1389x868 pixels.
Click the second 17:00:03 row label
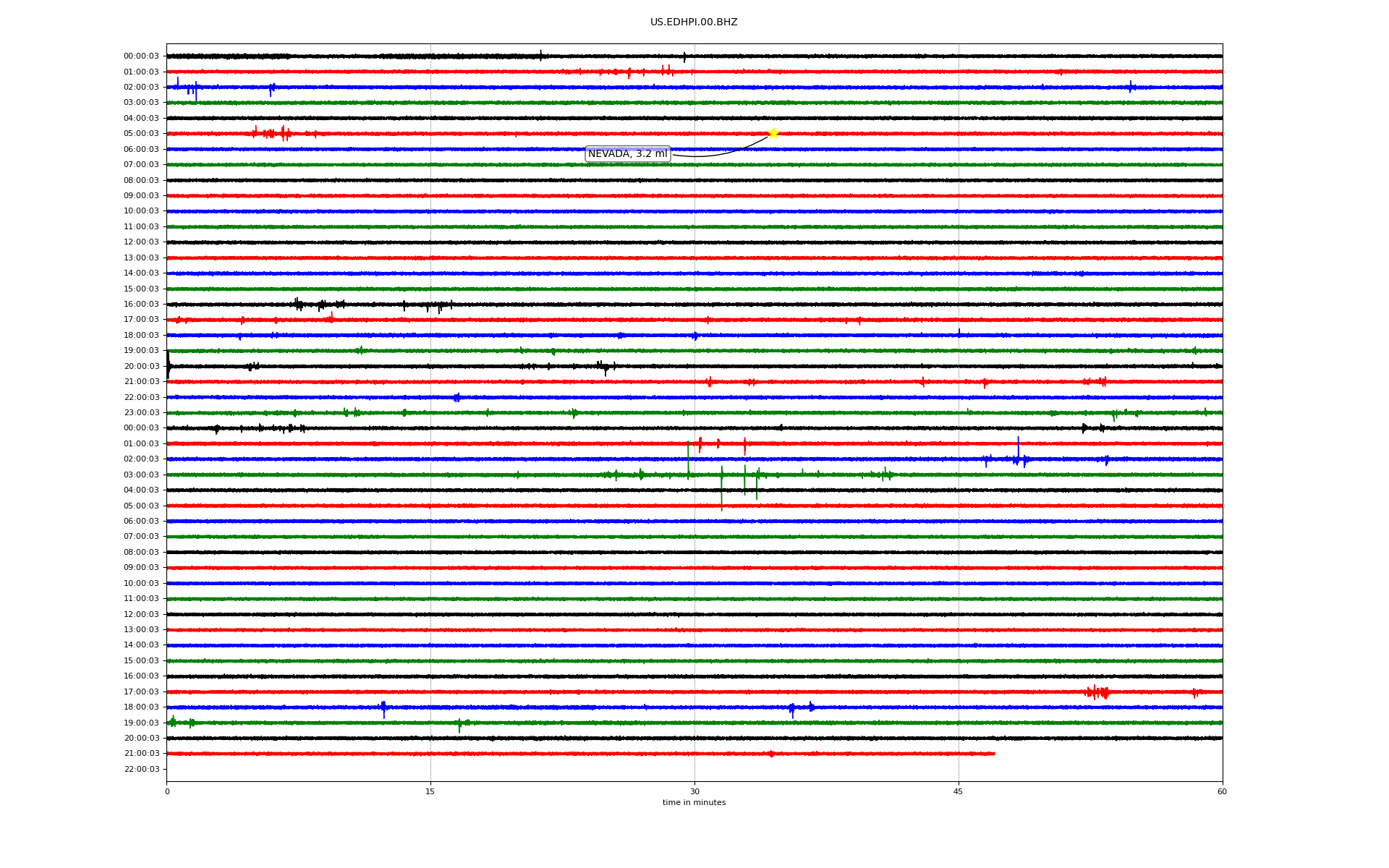coord(141,692)
